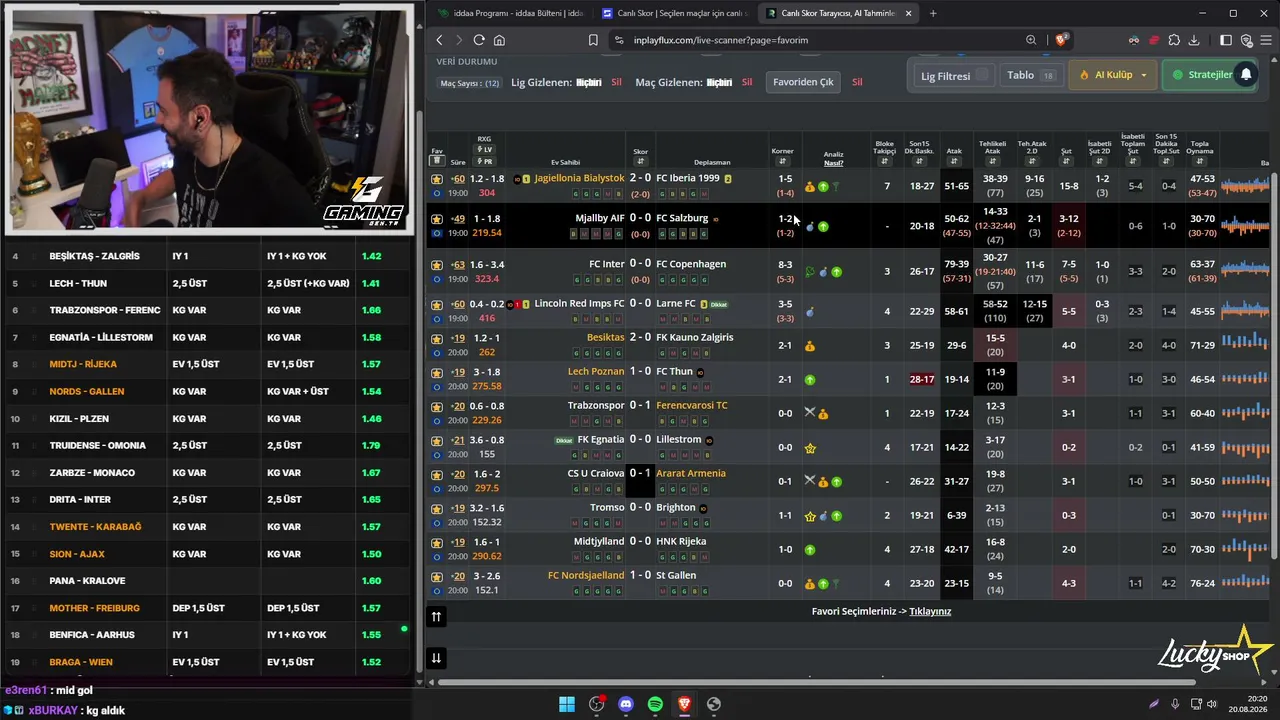The height and width of the screenshot is (720, 1280).
Task: Click the Tıklayınız link
Action: [x=930, y=611]
